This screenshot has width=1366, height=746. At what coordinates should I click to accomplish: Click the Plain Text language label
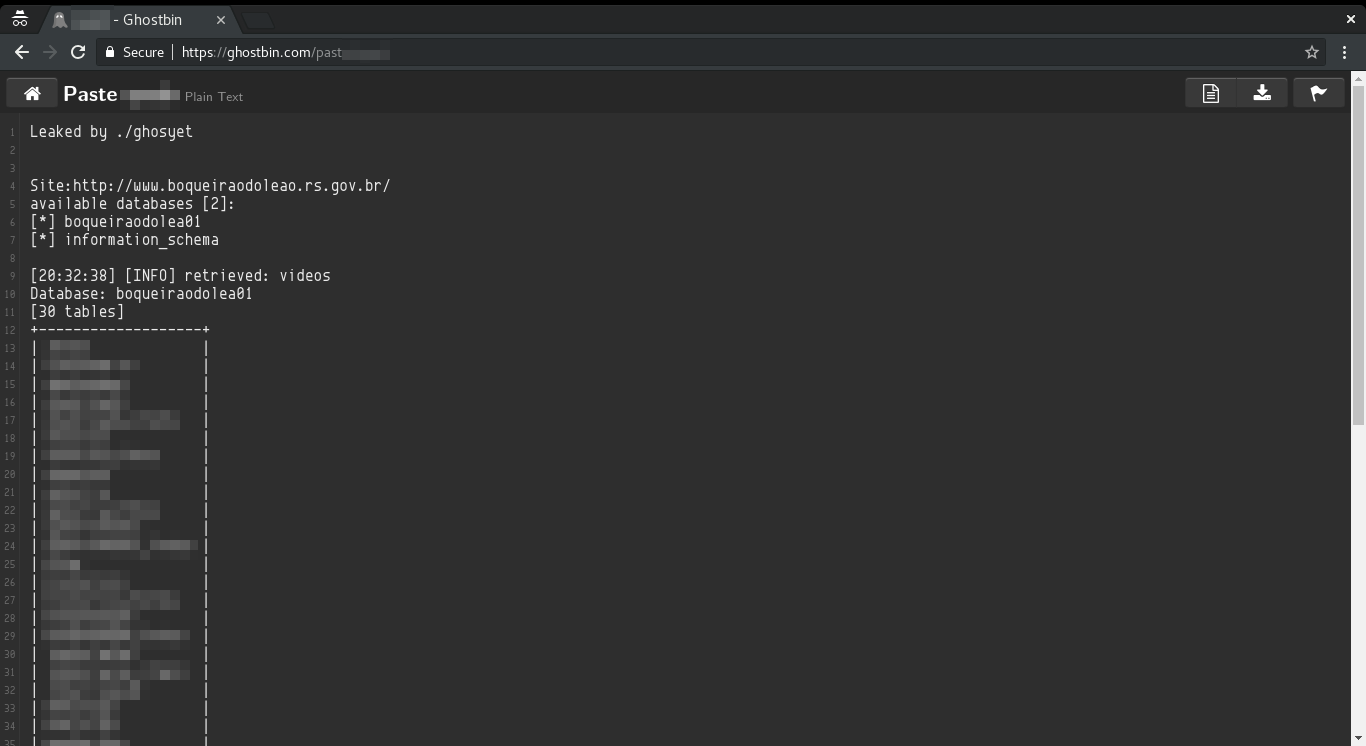point(214,97)
